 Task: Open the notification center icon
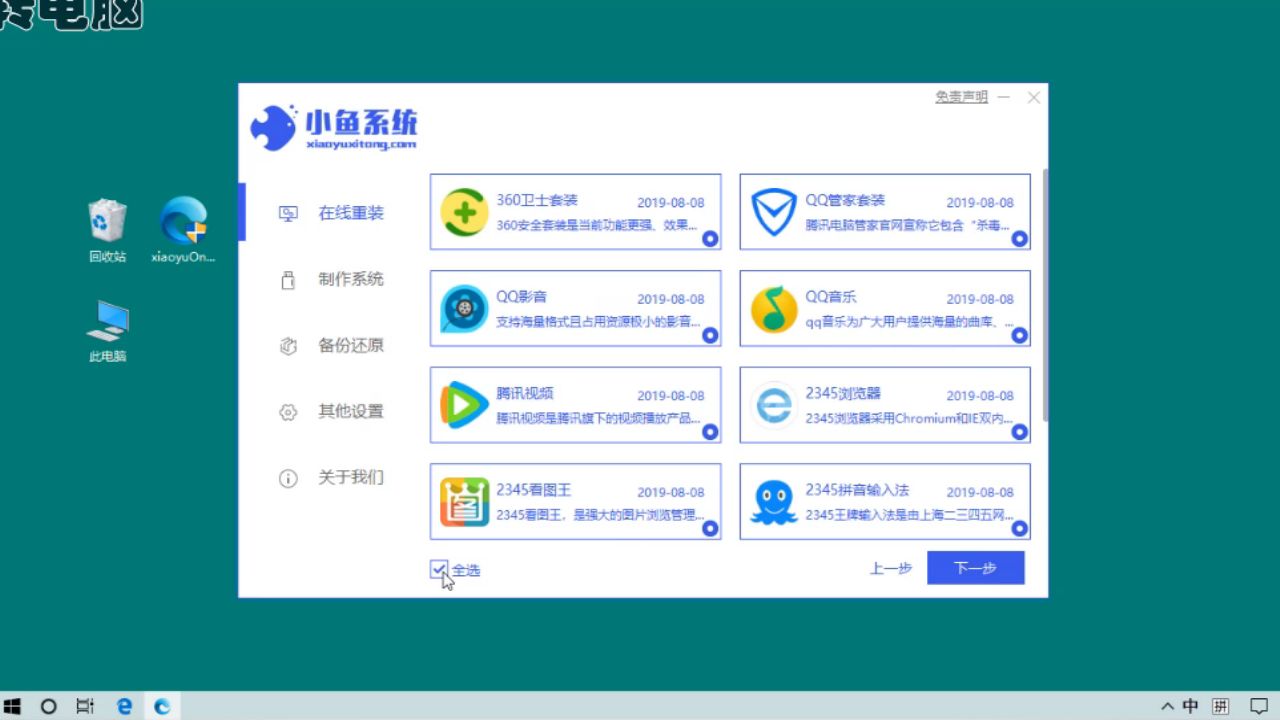1258,706
